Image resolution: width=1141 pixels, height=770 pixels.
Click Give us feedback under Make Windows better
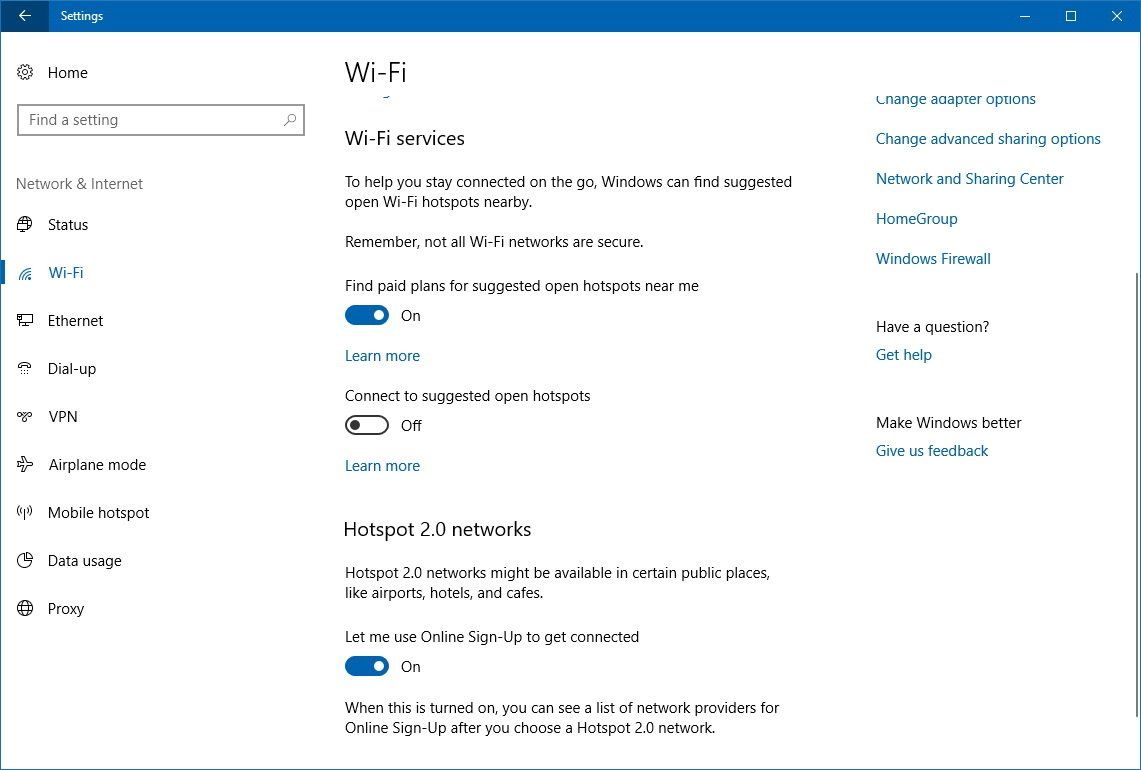tap(932, 450)
